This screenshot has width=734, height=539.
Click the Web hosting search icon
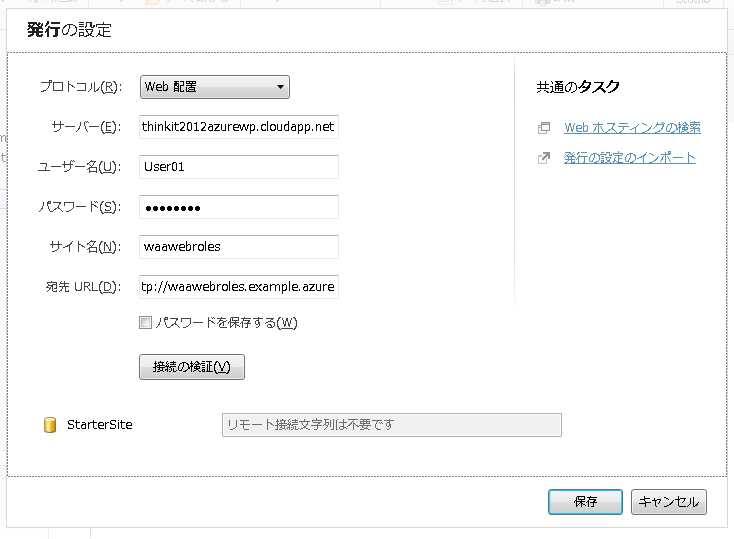pyautogui.click(x=544, y=128)
